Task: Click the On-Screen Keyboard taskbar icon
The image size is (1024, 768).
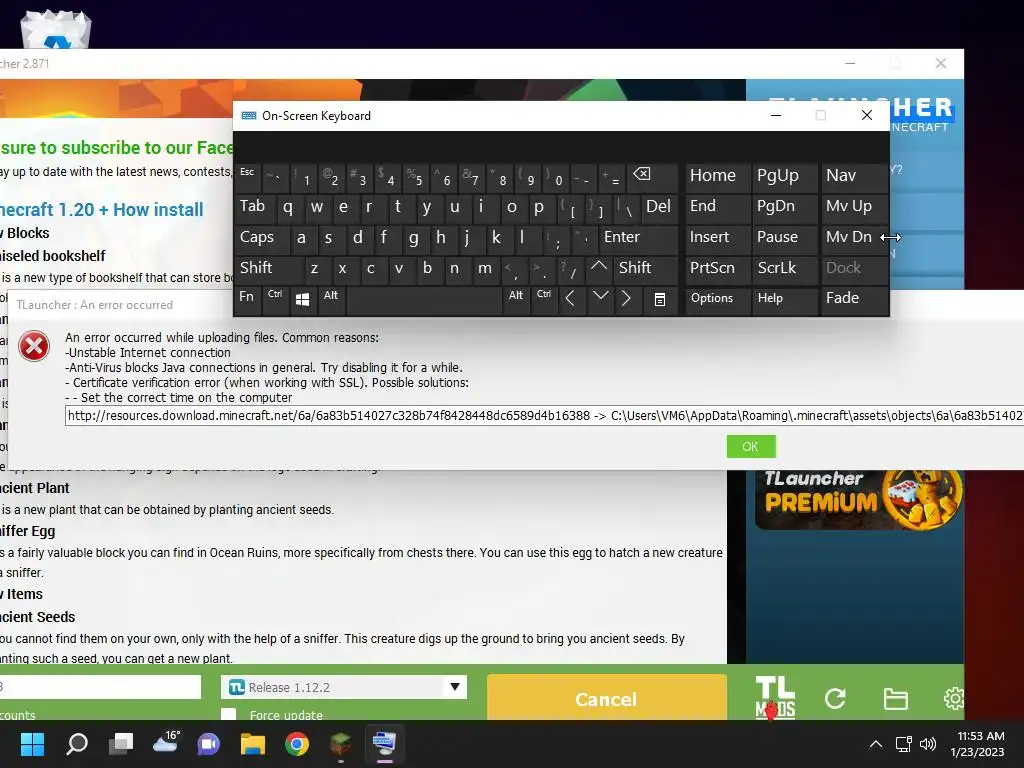Action: pyautogui.click(x=384, y=744)
